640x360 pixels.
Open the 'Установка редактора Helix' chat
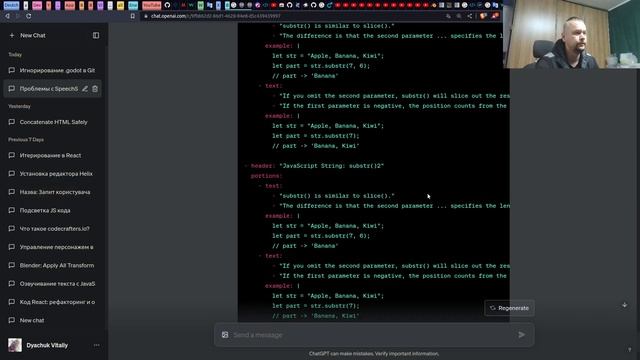click(53, 174)
